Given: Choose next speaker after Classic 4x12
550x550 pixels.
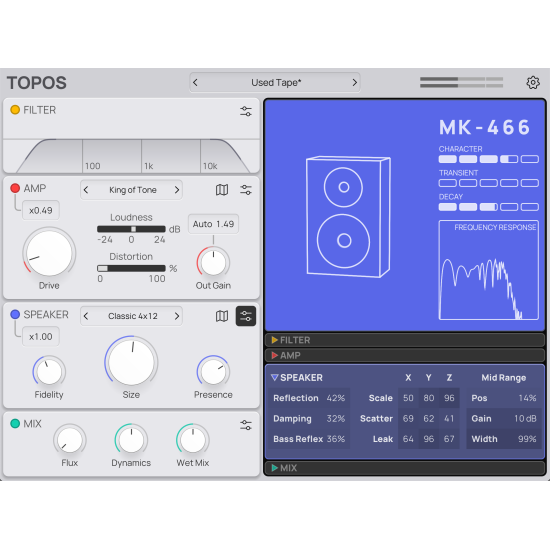Looking at the screenshot, I should [x=177, y=316].
